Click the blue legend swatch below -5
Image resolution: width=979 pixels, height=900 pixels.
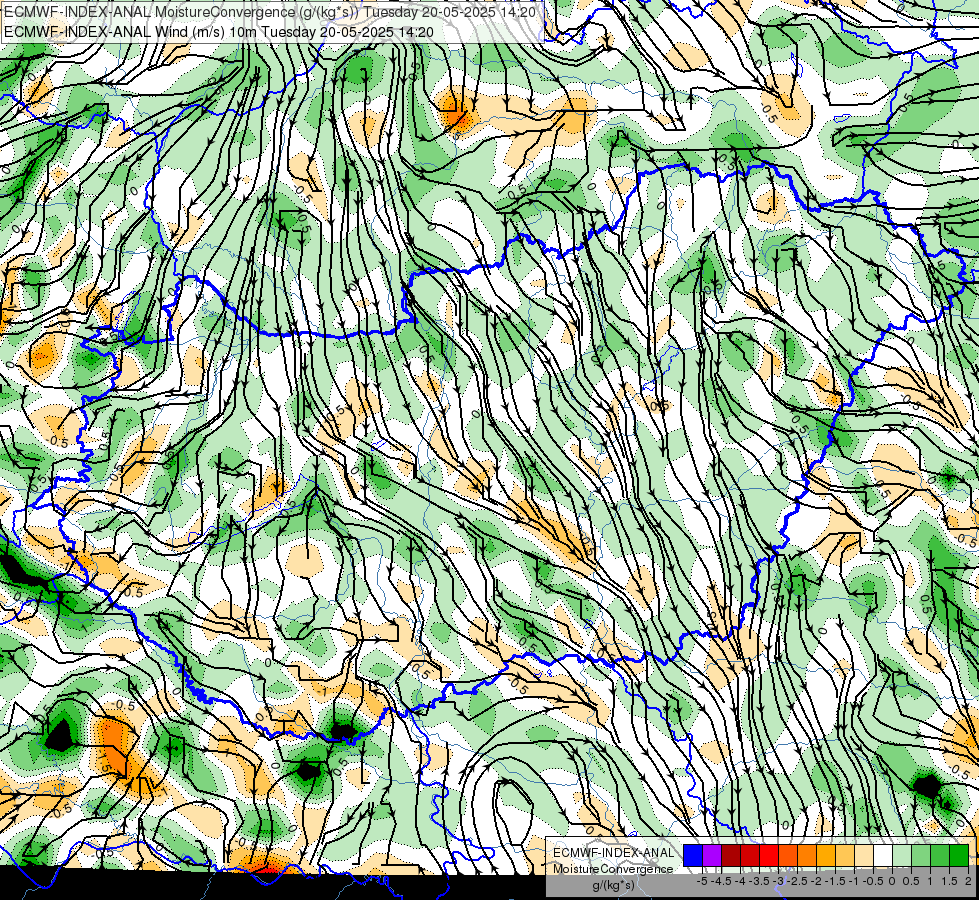point(693,855)
